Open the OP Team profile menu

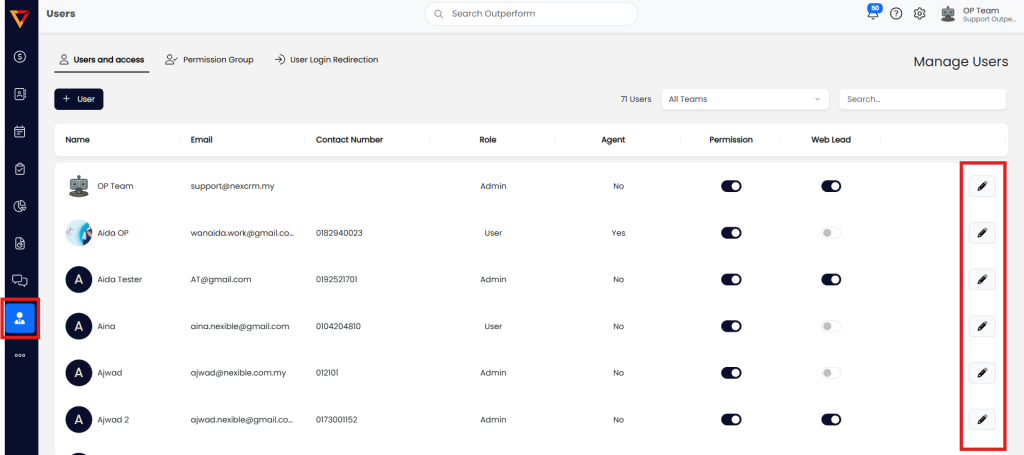[977, 14]
